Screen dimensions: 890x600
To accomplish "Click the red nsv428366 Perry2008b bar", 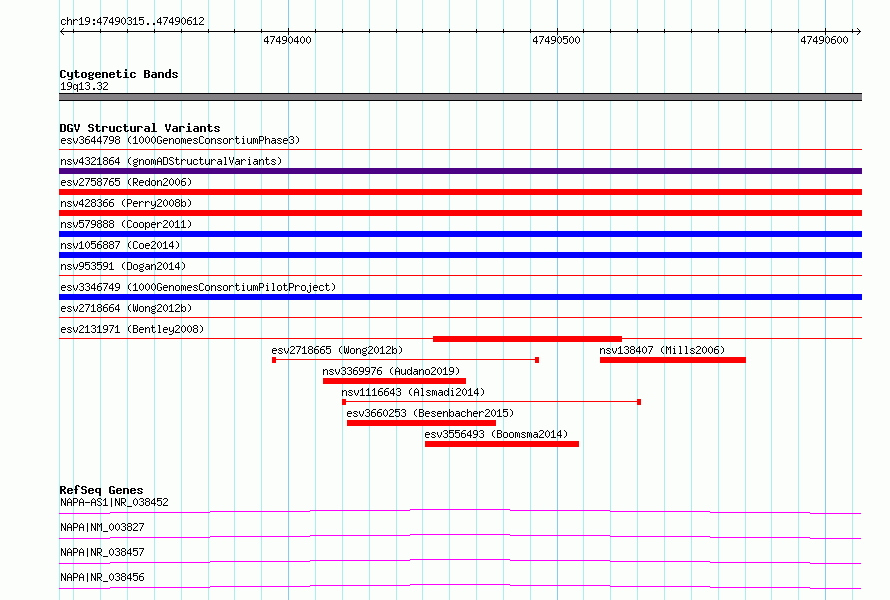I will click(x=460, y=213).
